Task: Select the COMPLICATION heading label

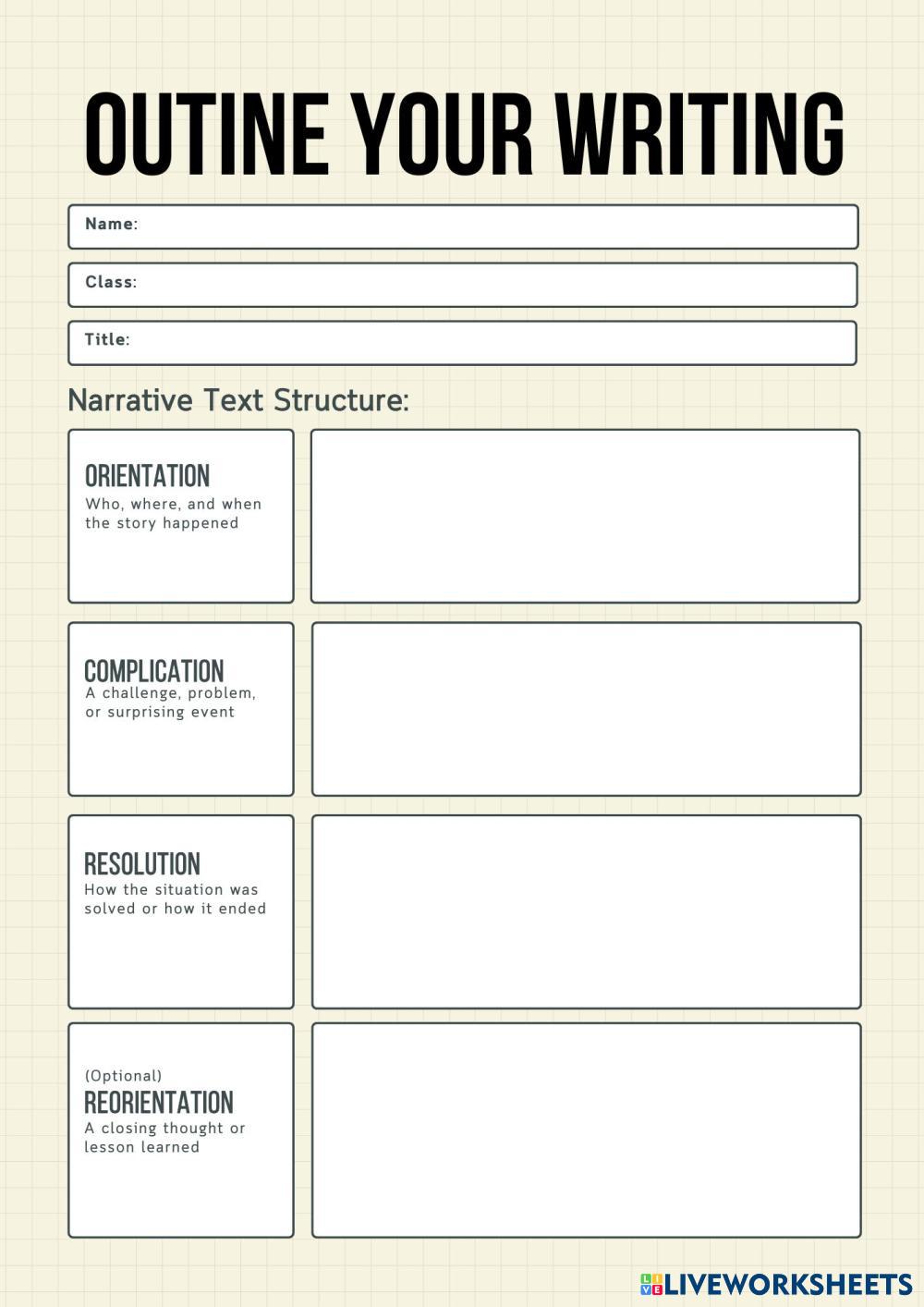Action: (x=153, y=670)
